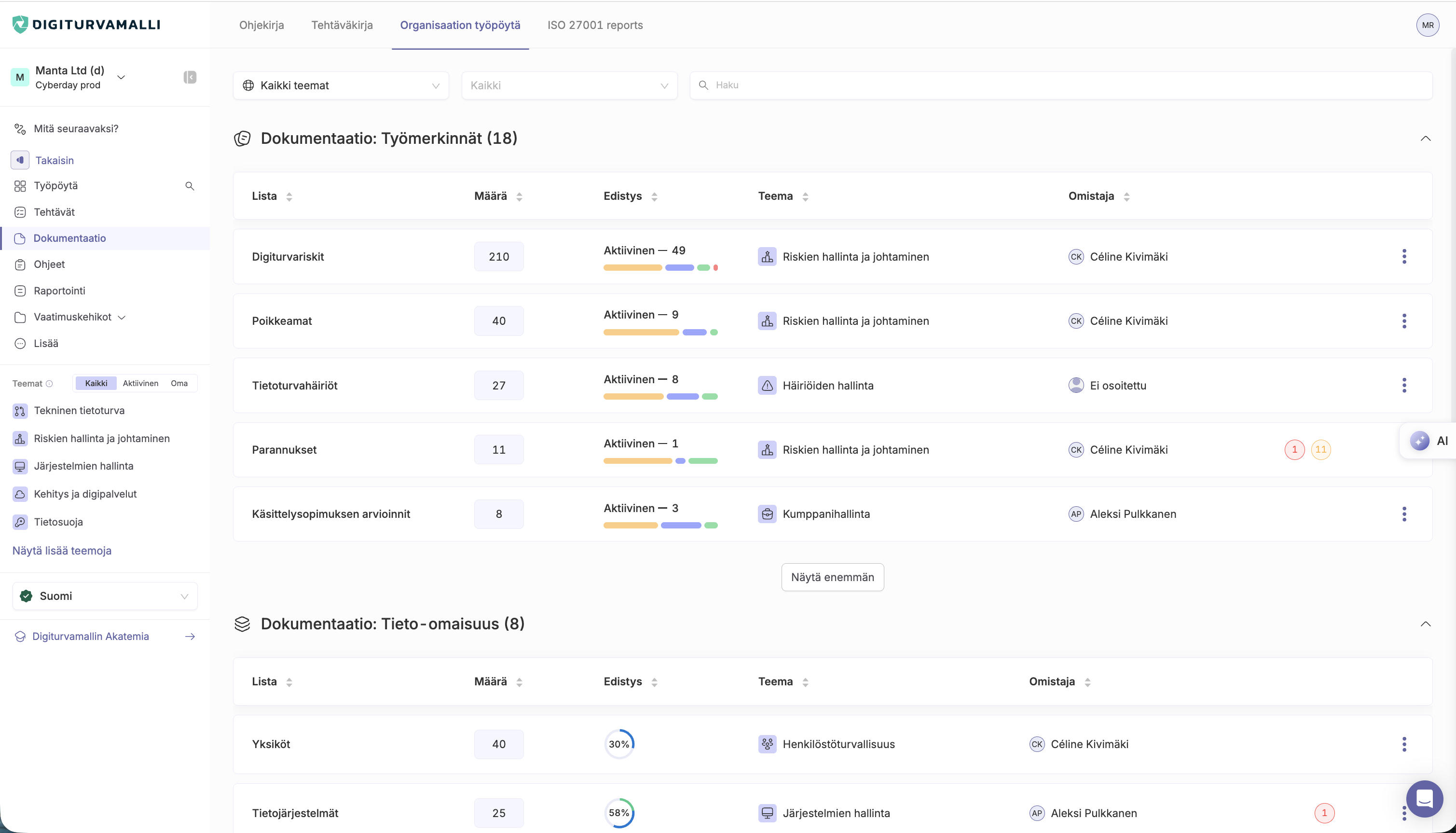1456x833 pixels.
Task: Select the Kaikki themes filter
Action: click(x=96, y=383)
